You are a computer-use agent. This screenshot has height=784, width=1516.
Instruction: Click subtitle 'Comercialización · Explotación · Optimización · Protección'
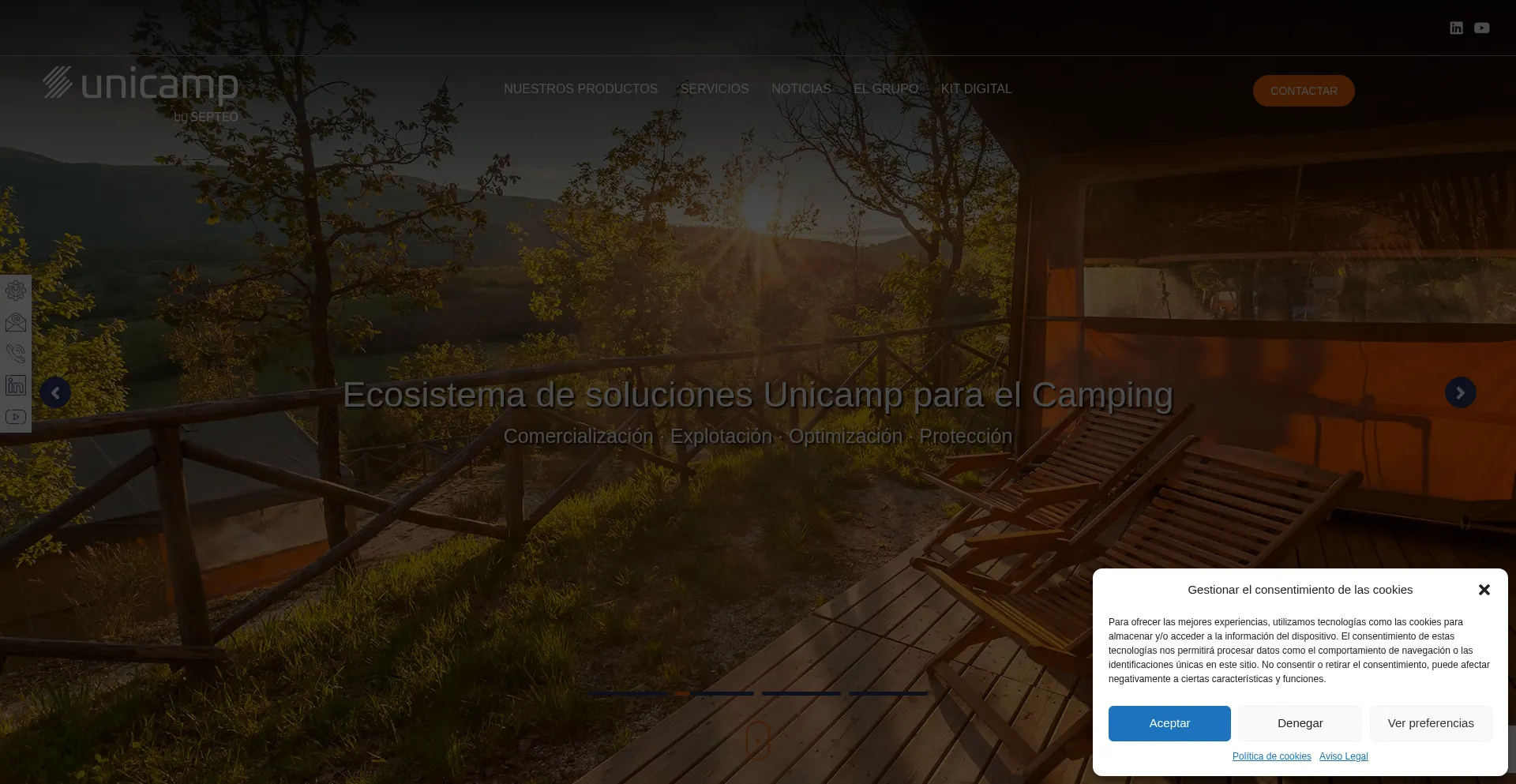click(x=758, y=437)
